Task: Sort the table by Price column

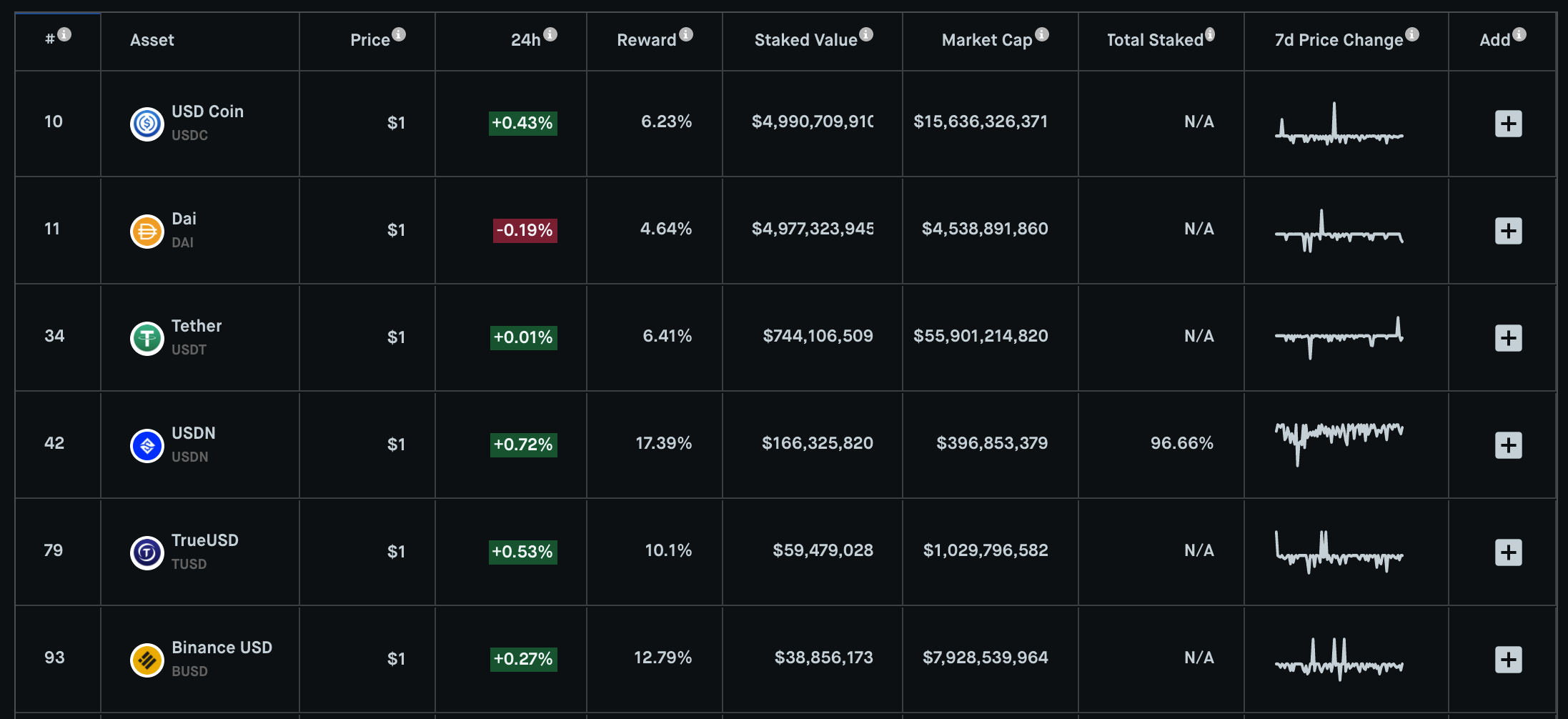Action: click(369, 40)
